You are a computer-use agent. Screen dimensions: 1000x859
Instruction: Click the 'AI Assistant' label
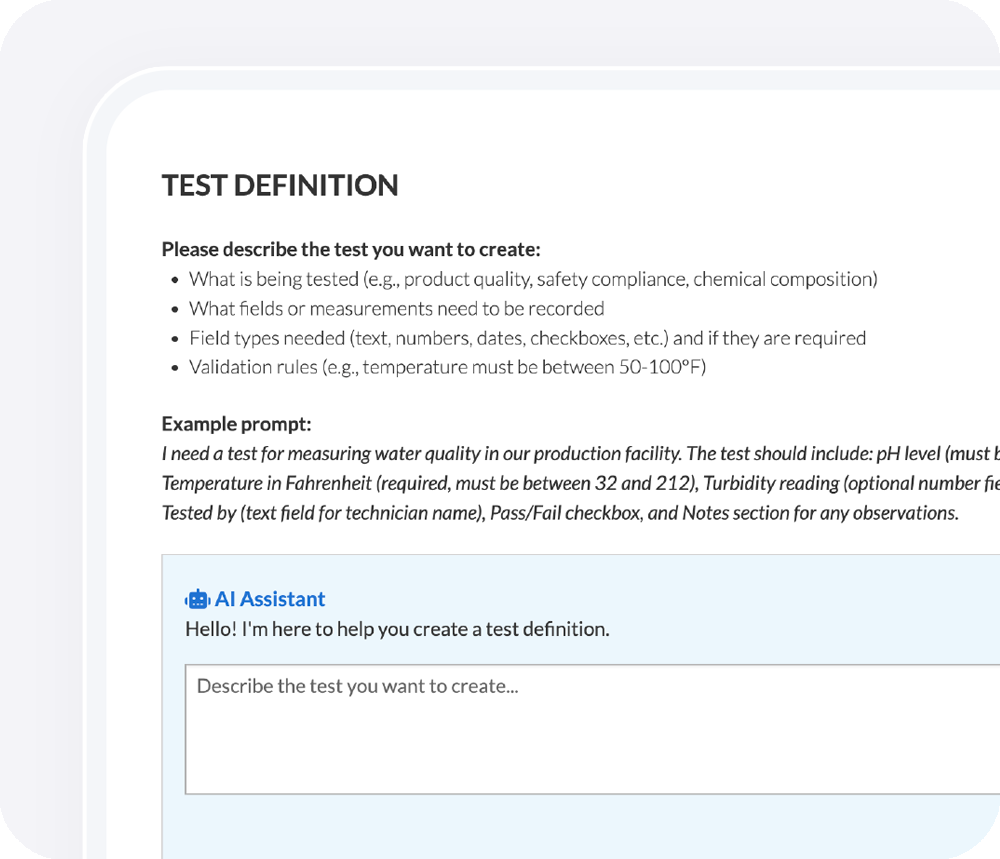coord(269,599)
